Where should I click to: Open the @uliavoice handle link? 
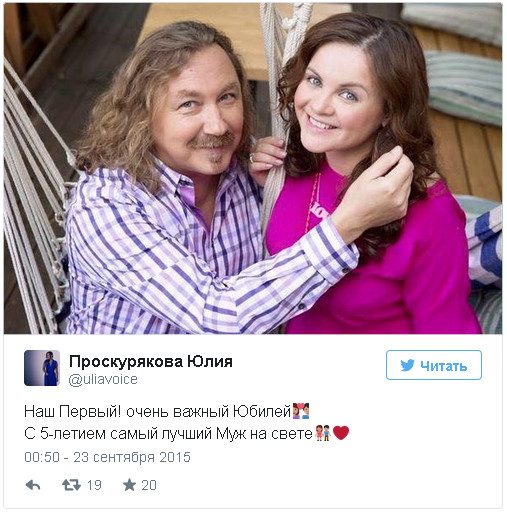[x=103, y=379]
